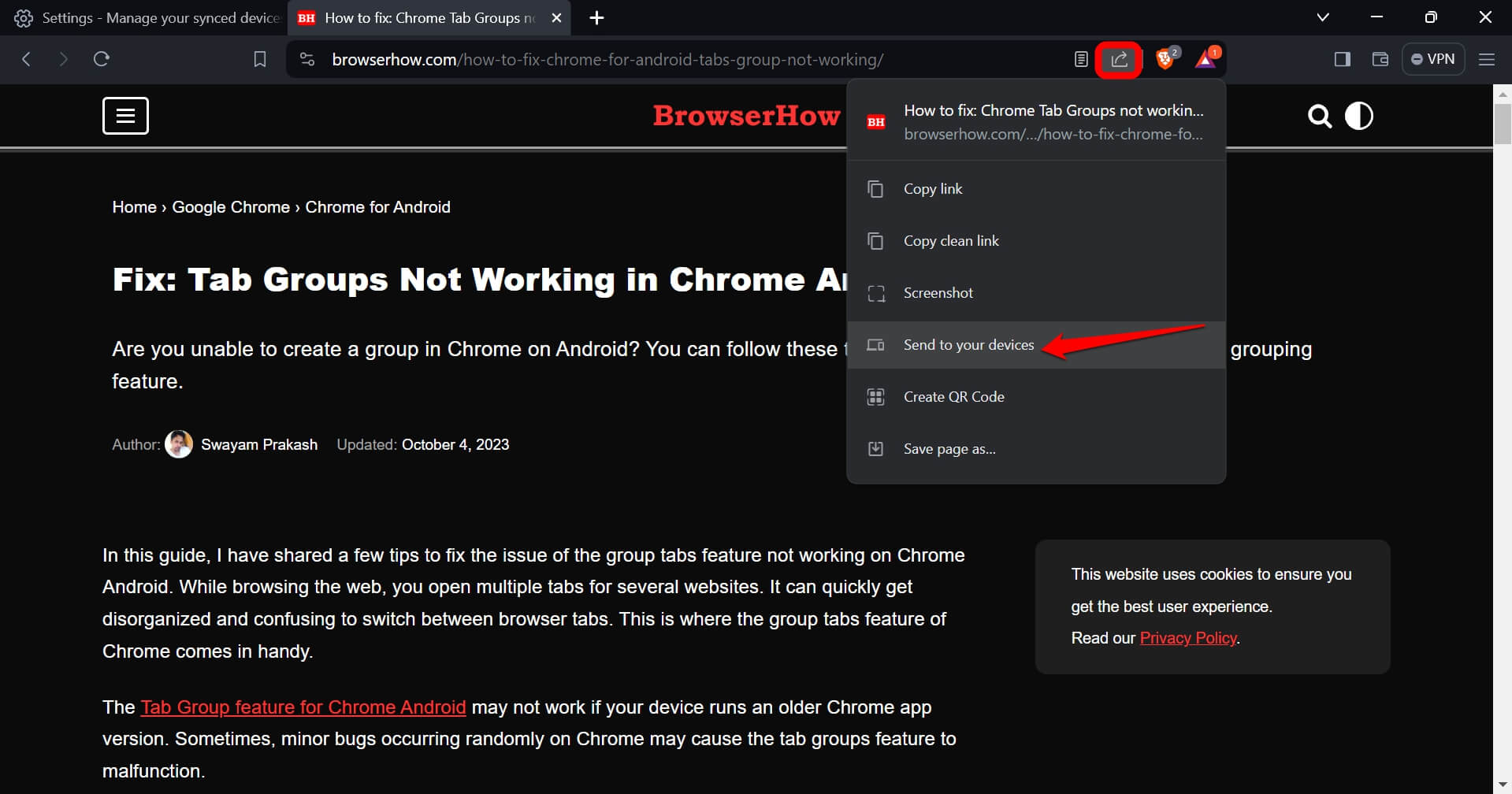Image resolution: width=1512 pixels, height=794 pixels.
Task: Open Chrome for Android breadcrumb link
Action: tap(377, 207)
